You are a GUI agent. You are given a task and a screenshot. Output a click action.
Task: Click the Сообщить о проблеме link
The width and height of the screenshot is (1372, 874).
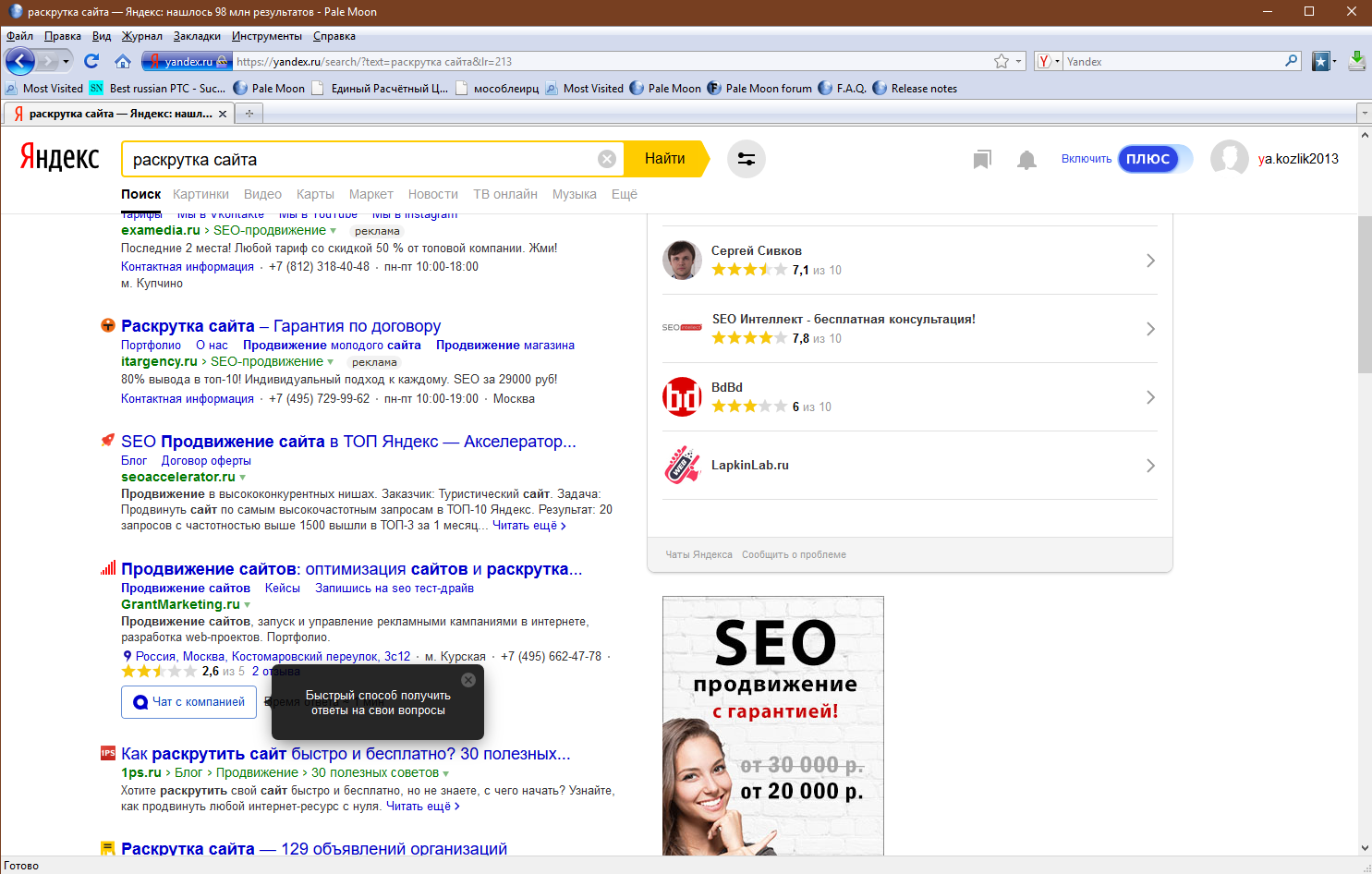(x=794, y=554)
